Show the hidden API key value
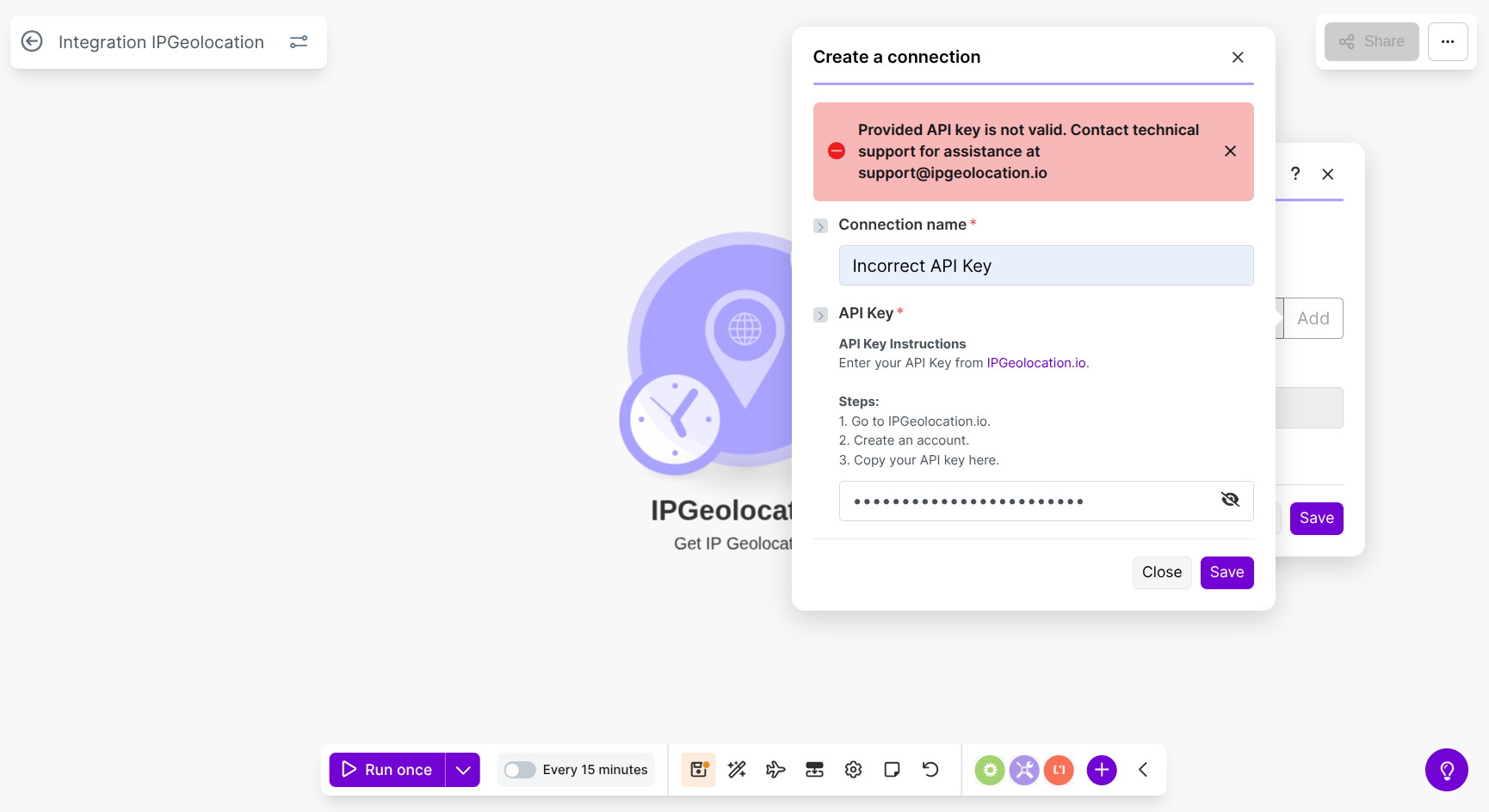This screenshot has width=1489, height=812. pos(1230,500)
